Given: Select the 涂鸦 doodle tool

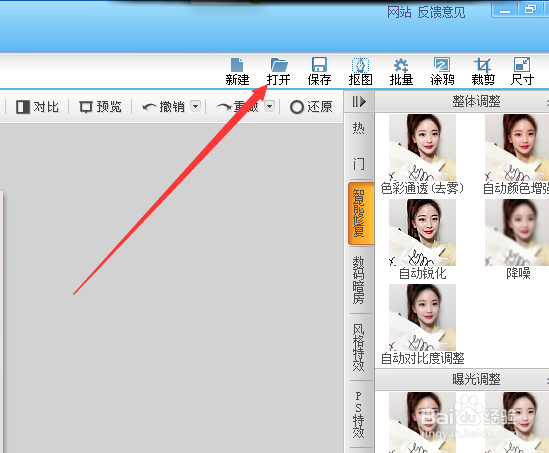Looking at the screenshot, I should tap(442, 72).
